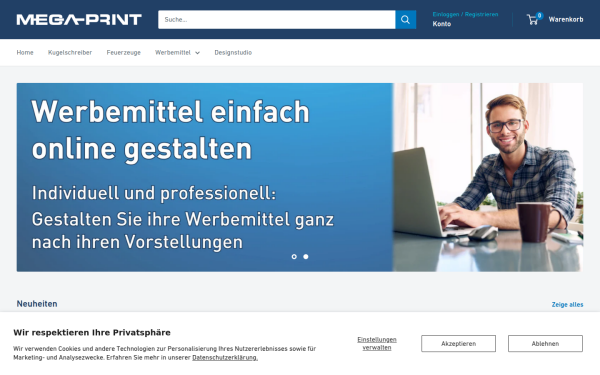Open Kugelschreiber category
The image size is (600, 375).
click(x=70, y=52)
